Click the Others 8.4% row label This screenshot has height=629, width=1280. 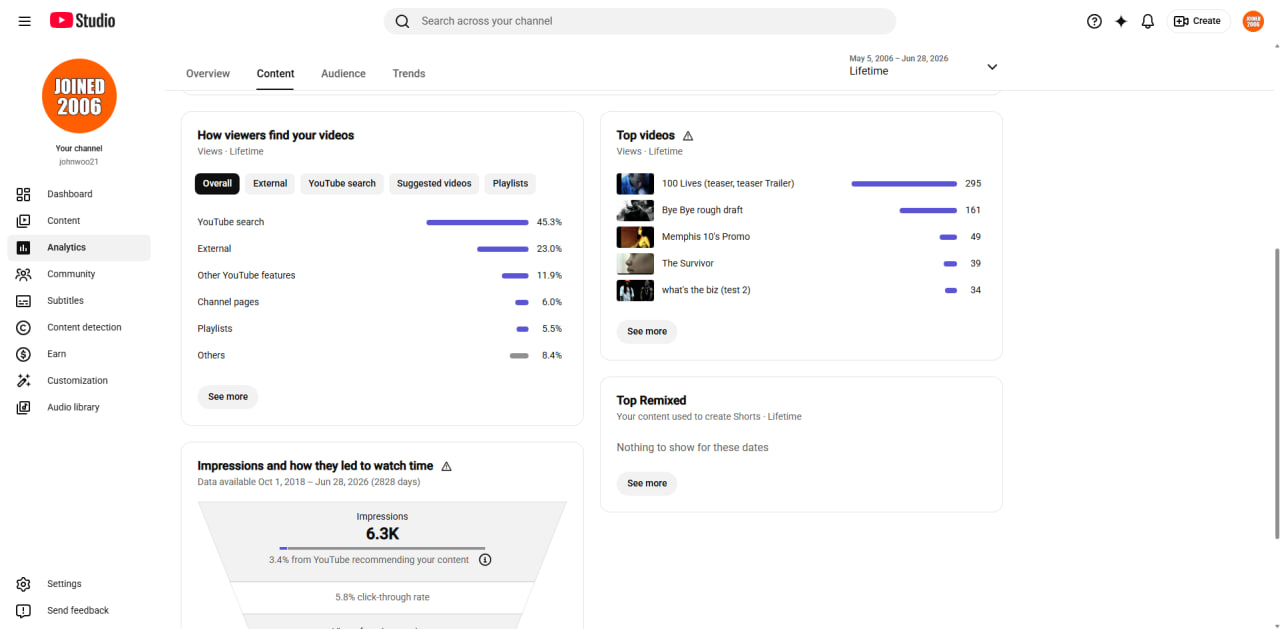click(x=211, y=355)
